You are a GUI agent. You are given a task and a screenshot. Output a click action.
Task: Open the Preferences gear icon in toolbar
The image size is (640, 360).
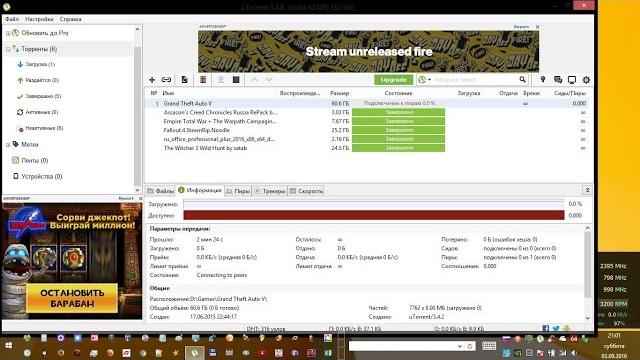coord(586,80)
